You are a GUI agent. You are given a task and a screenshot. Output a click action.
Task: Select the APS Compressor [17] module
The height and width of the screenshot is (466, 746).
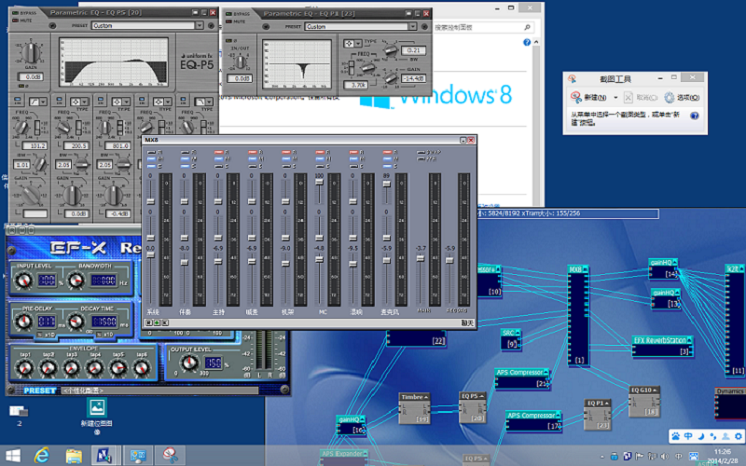click(x=533, y=422)
